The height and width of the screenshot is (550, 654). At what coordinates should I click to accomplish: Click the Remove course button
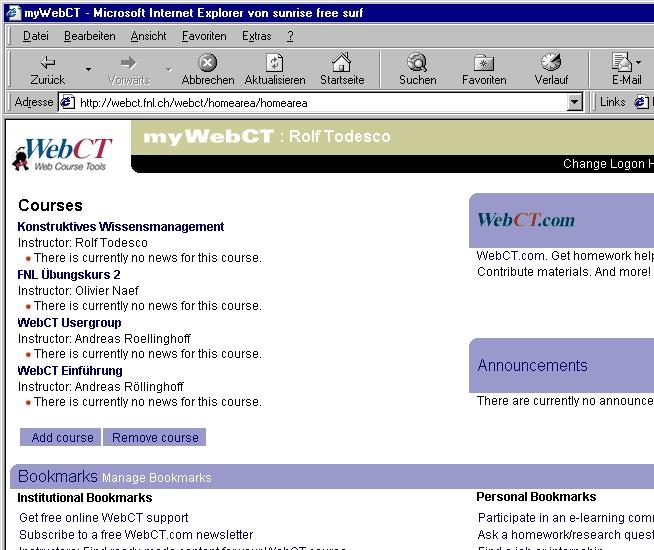(155, 437)
